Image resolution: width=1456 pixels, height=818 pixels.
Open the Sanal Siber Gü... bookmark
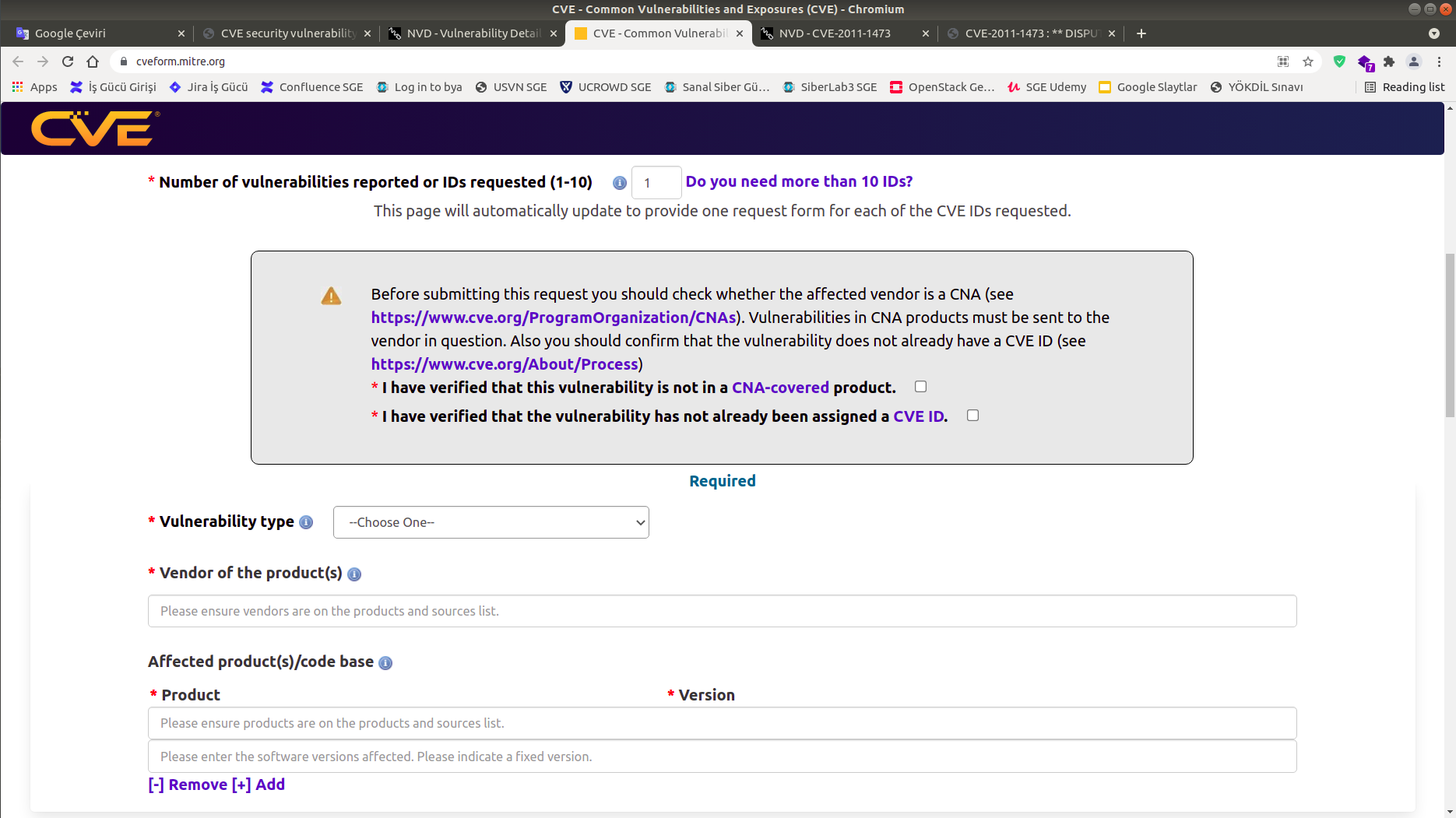[x=717, y=87]
